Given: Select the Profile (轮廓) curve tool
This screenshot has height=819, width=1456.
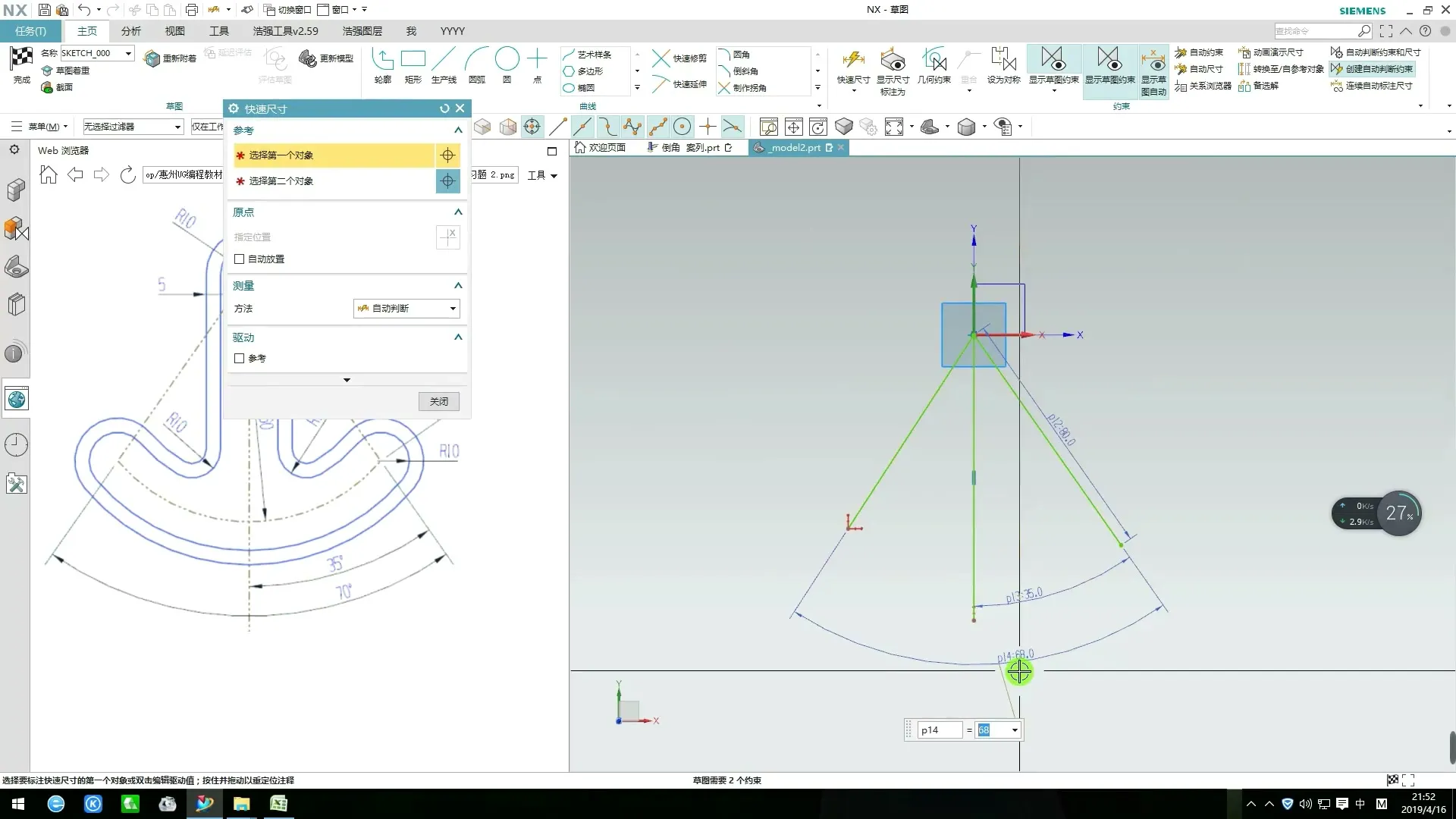Looking at the screenshot, I should (382, 59).
